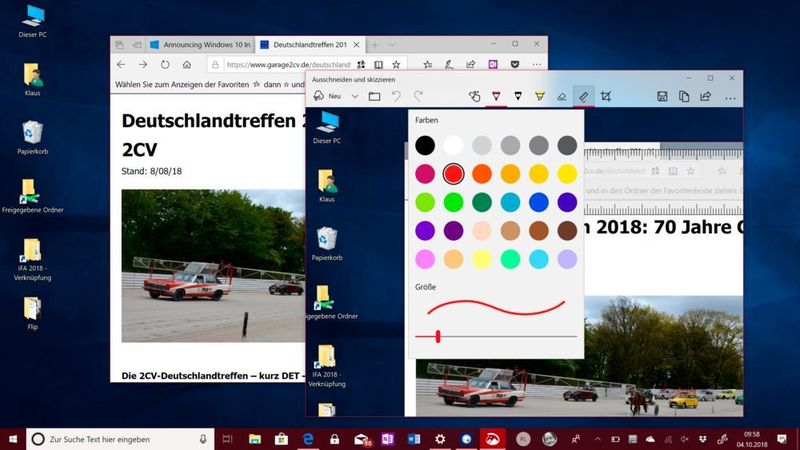Undo last stroke in Ausschneiden und skizzieren

(x=396, y=96)
